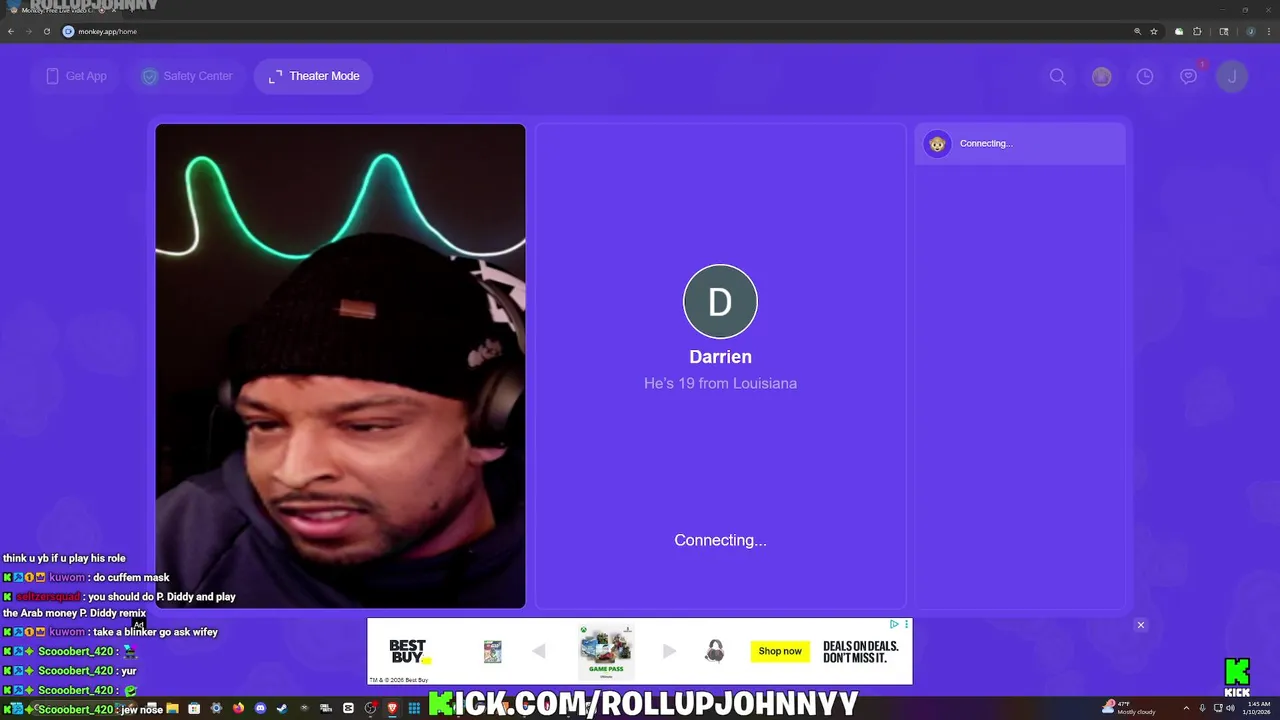The width and height of the screenshot is (1280, 720).
Task: Click the headset product in ad
Action: tap(714, 651)
